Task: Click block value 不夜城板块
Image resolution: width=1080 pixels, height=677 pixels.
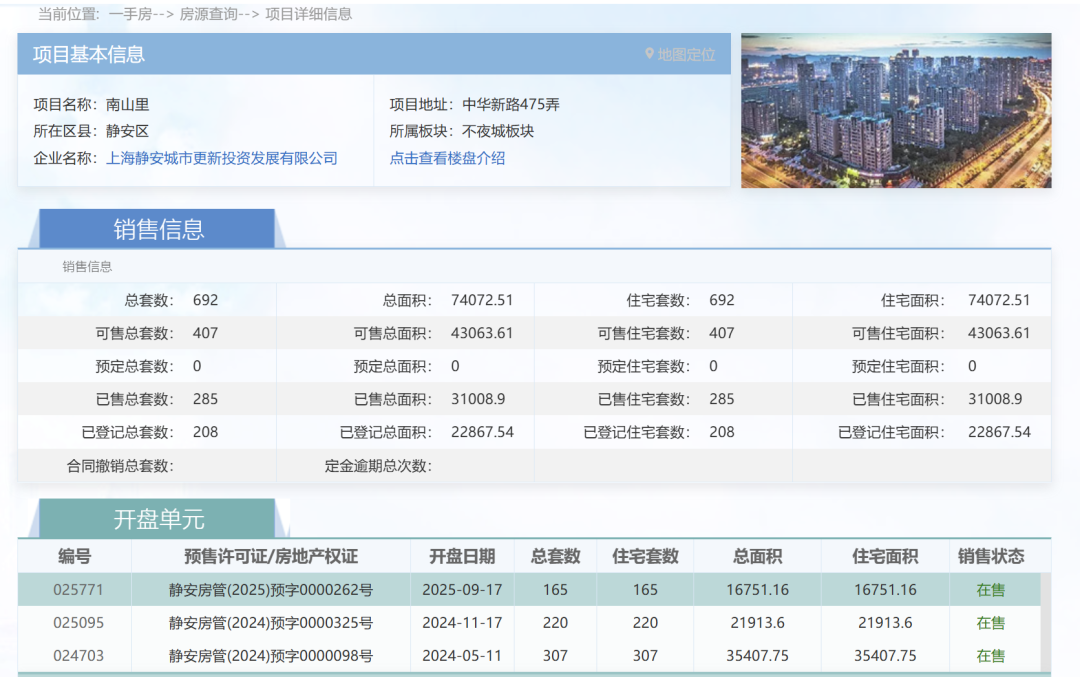Action: [498, 132]
